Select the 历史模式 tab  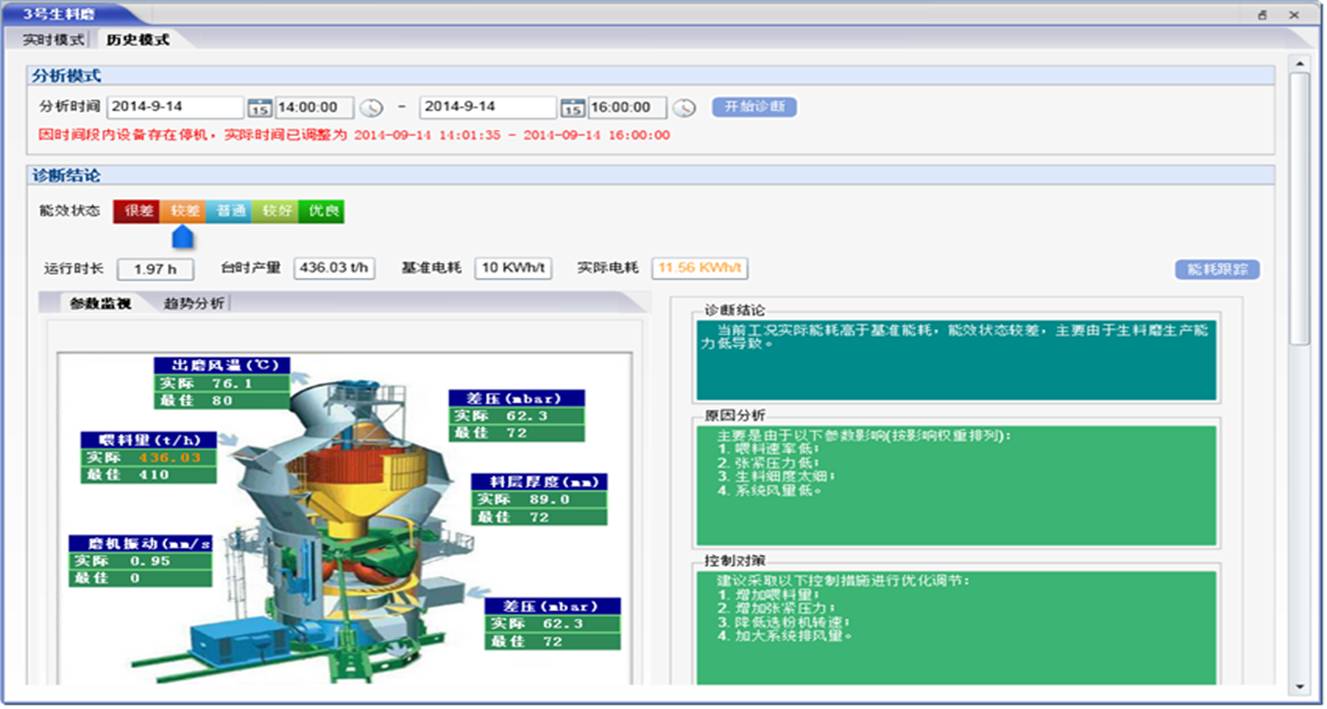pyautogui.click(x=138, y=40)
